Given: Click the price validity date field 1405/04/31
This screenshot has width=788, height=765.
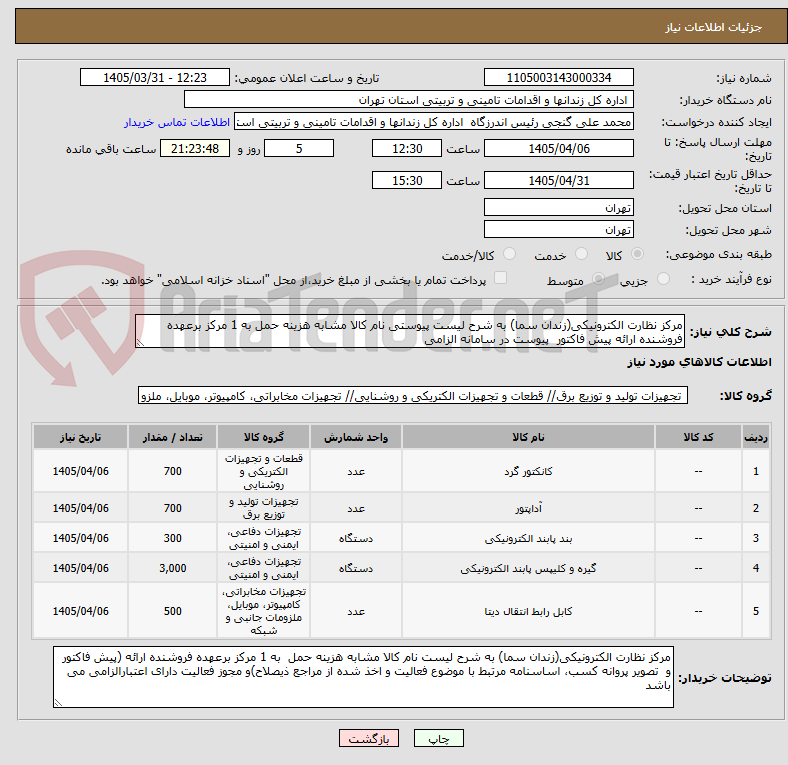Looking at the screenshot, I should click(x=558, y=180).
